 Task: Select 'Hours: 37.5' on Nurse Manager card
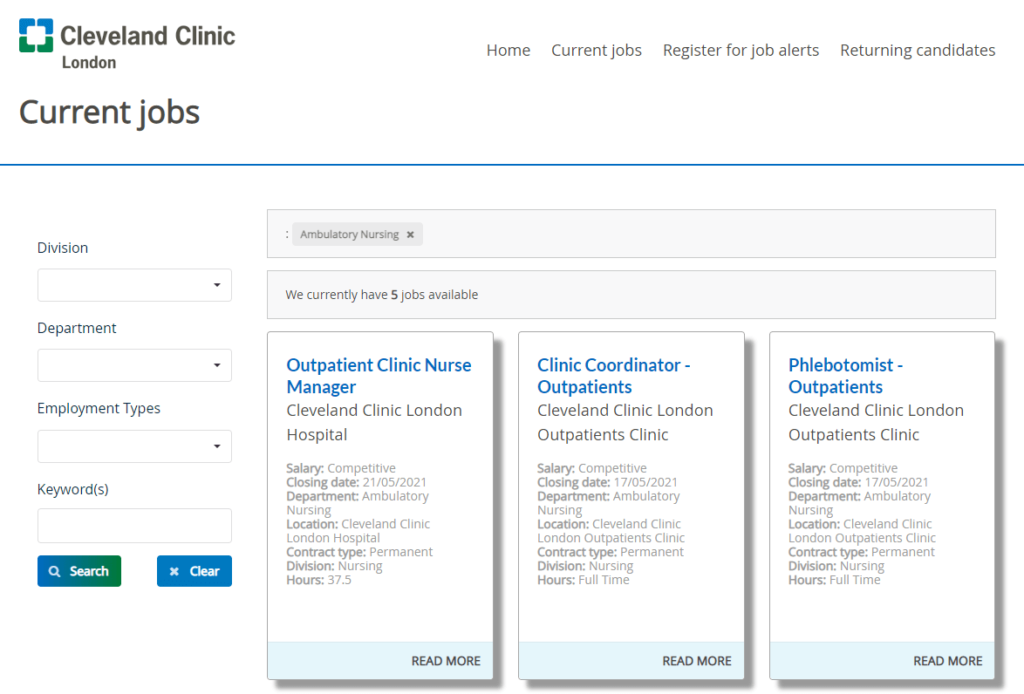319,580
